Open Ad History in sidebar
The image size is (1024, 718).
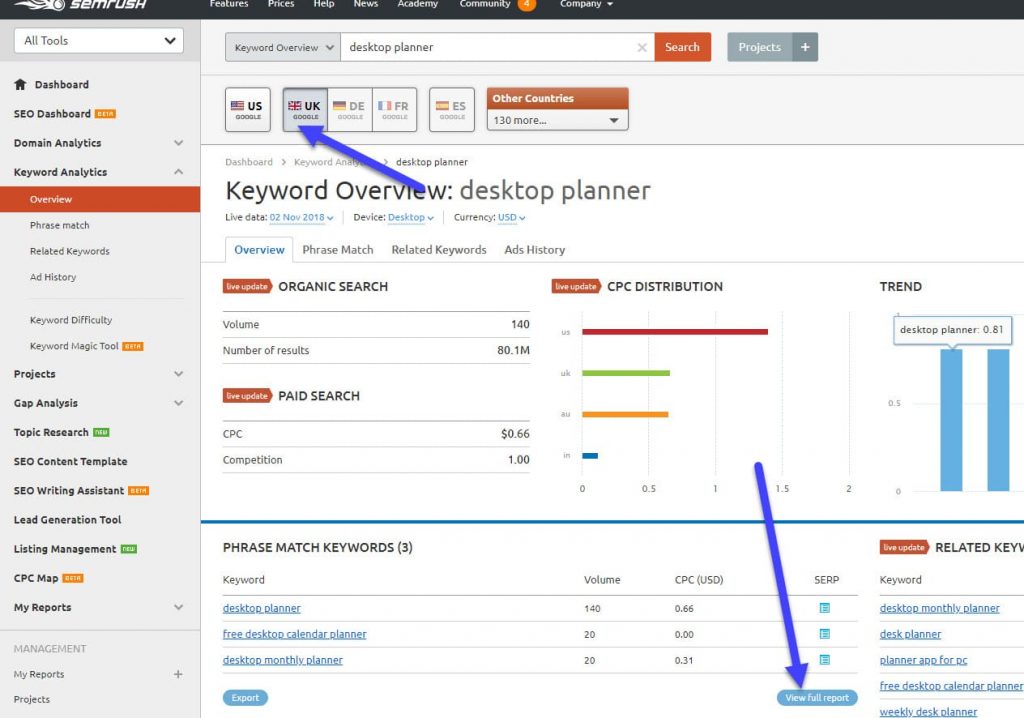(x=53, y=277)
